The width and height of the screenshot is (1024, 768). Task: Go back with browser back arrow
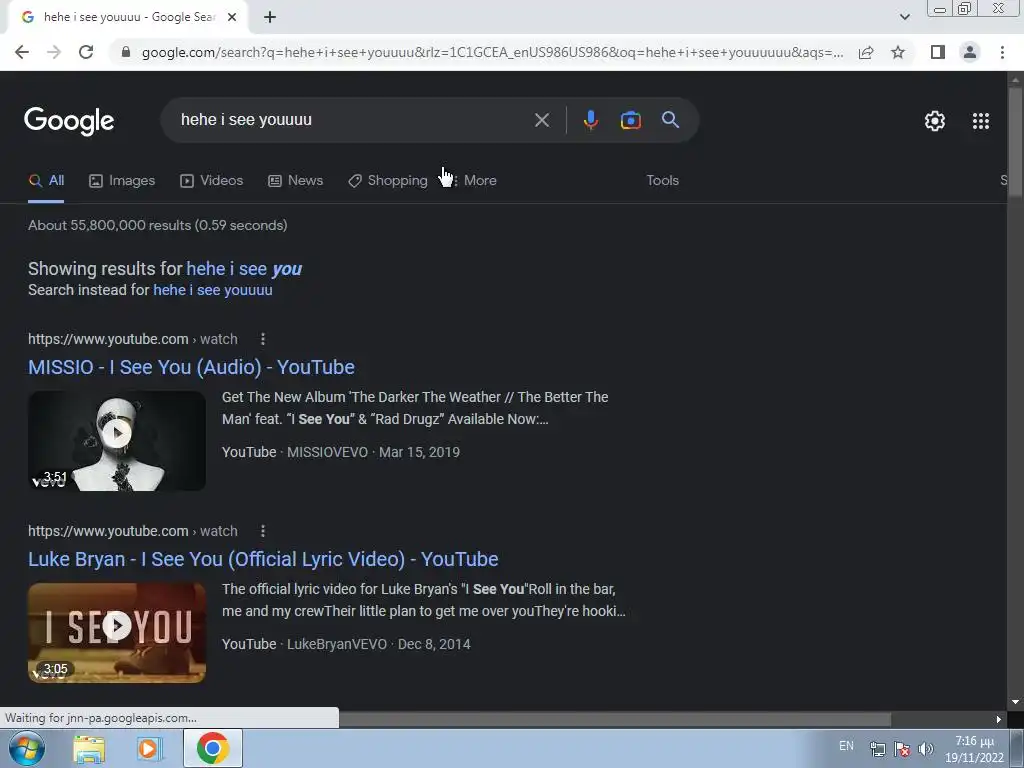22,52
